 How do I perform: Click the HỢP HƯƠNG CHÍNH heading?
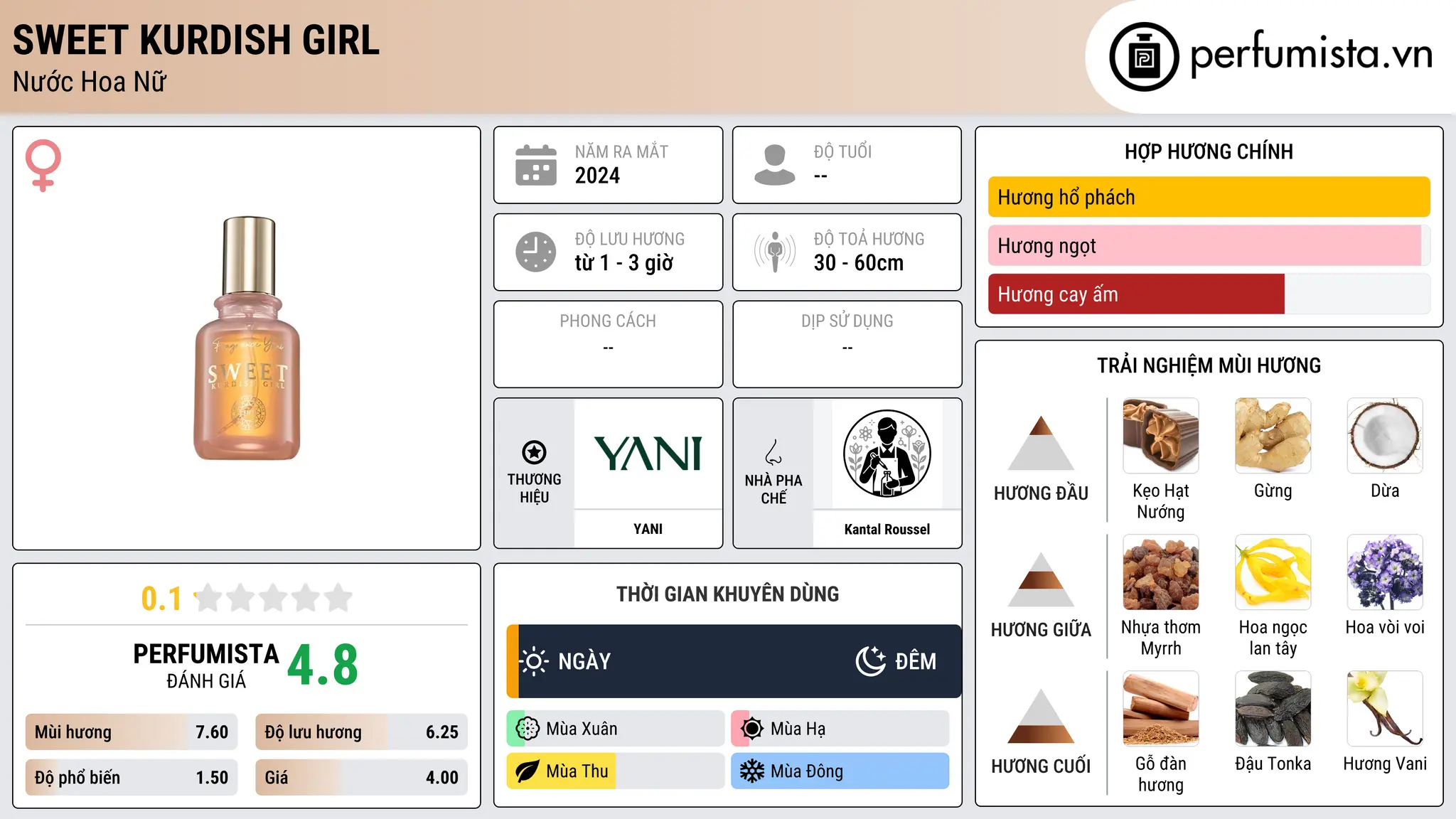(x=1209, y=151)
